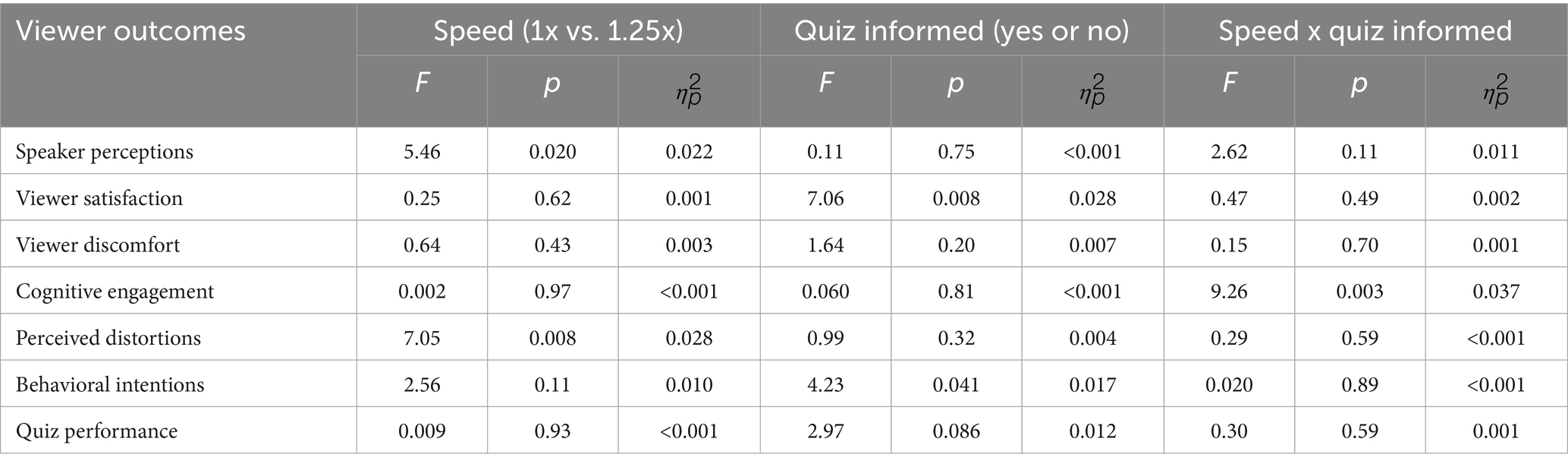
Task: Click the "Speaker perceptions" row label
Action: [x=105, y=151]
